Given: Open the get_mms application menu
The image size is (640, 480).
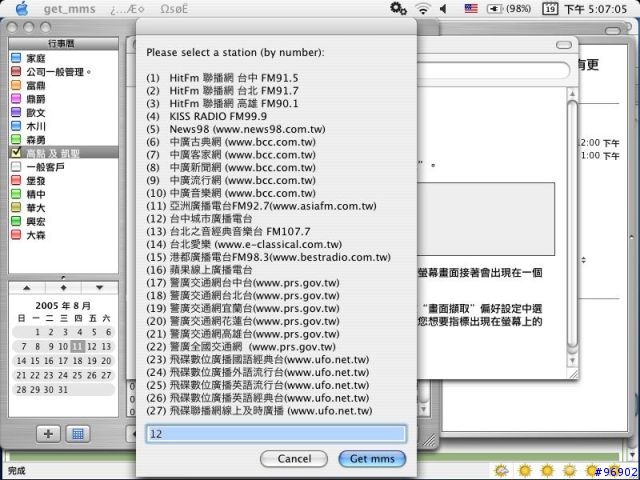Looking at the screenshot, I should coord(69,9).
